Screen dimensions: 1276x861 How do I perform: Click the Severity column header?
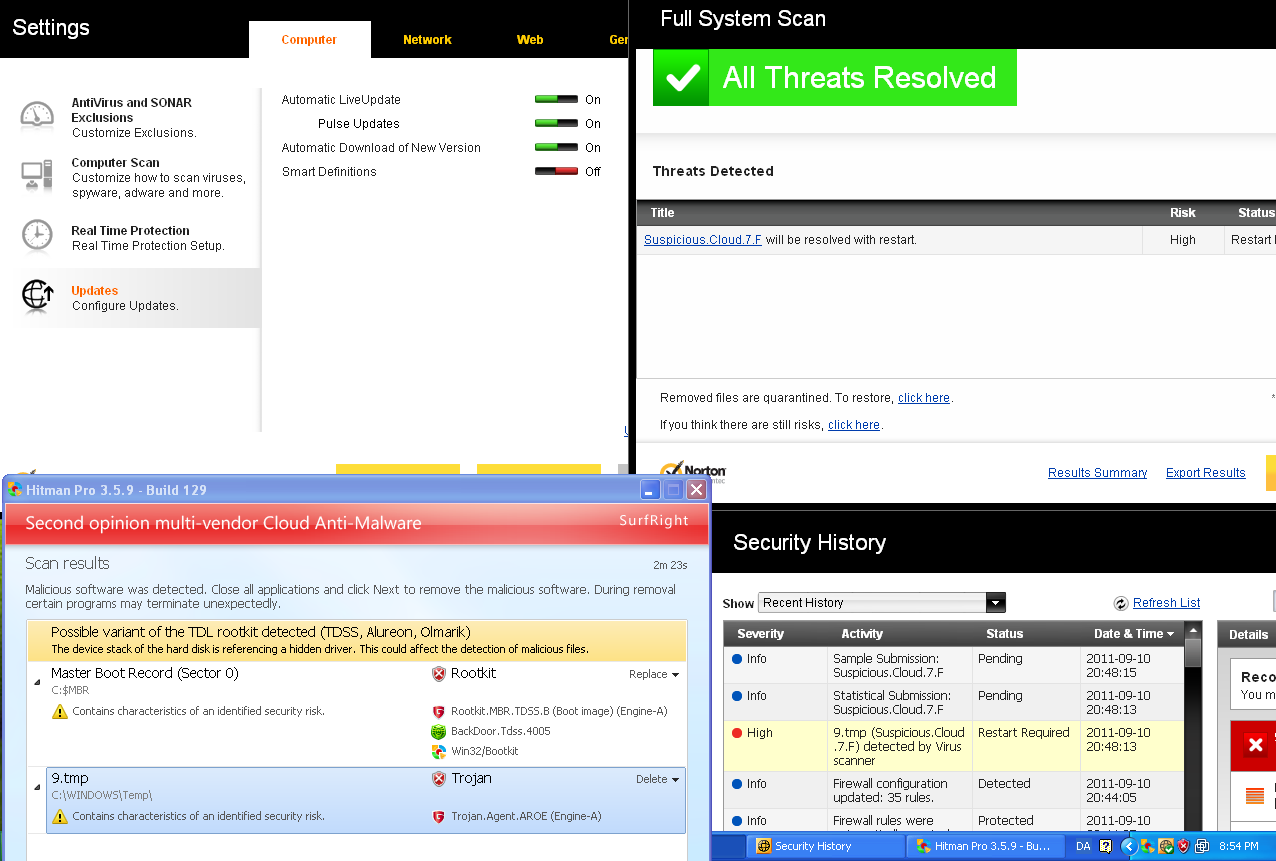777,634
